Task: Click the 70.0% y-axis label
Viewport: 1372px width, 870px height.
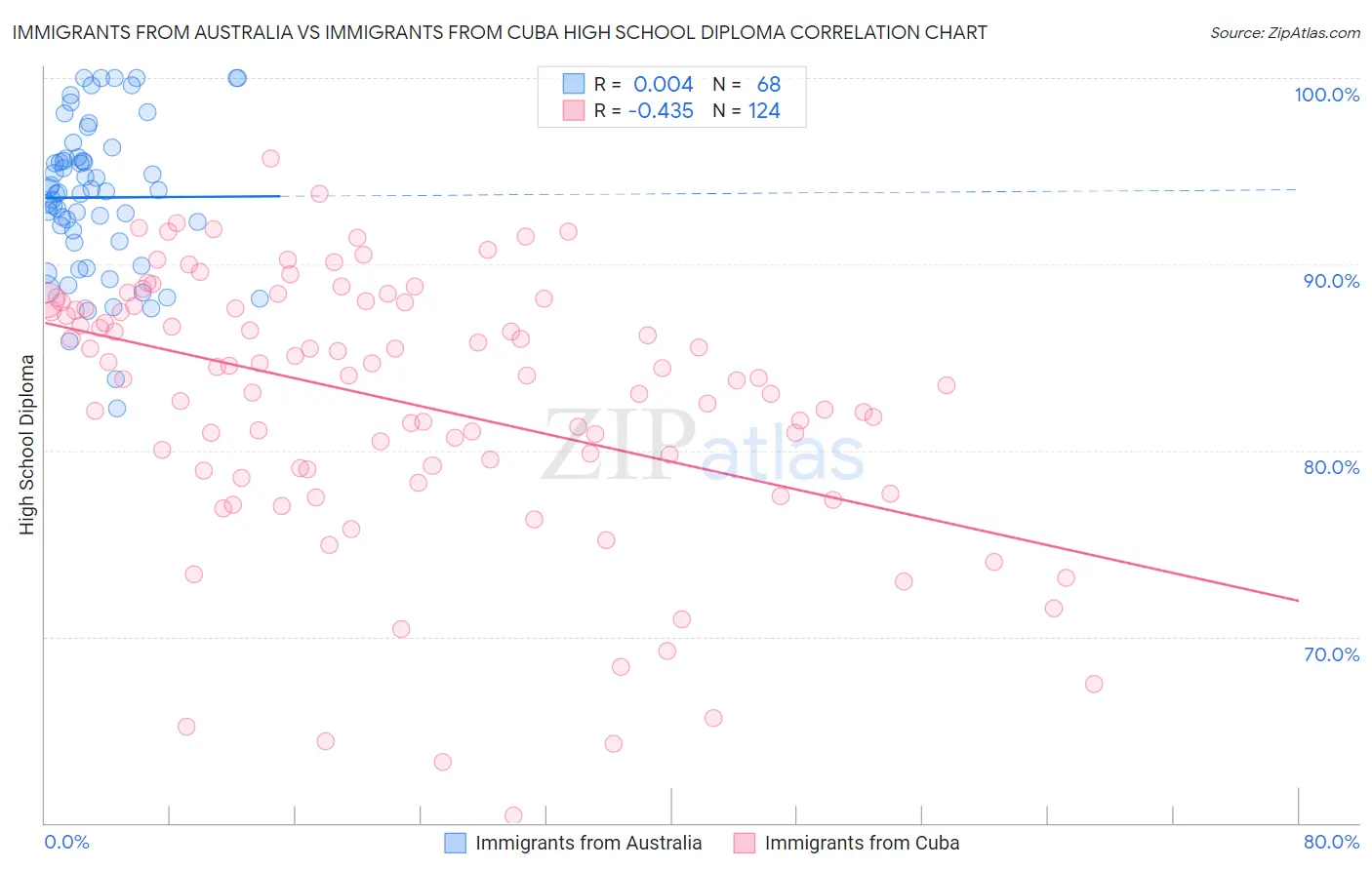Action: point(1331,654)
